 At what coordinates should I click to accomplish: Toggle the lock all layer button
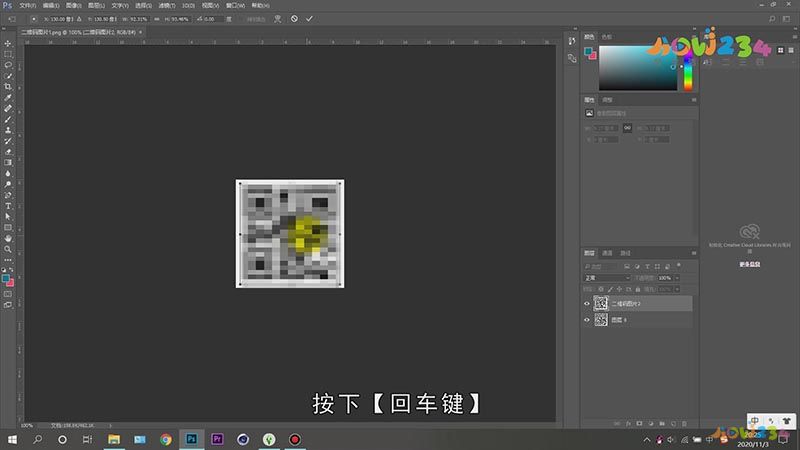(x=638, y=289)
